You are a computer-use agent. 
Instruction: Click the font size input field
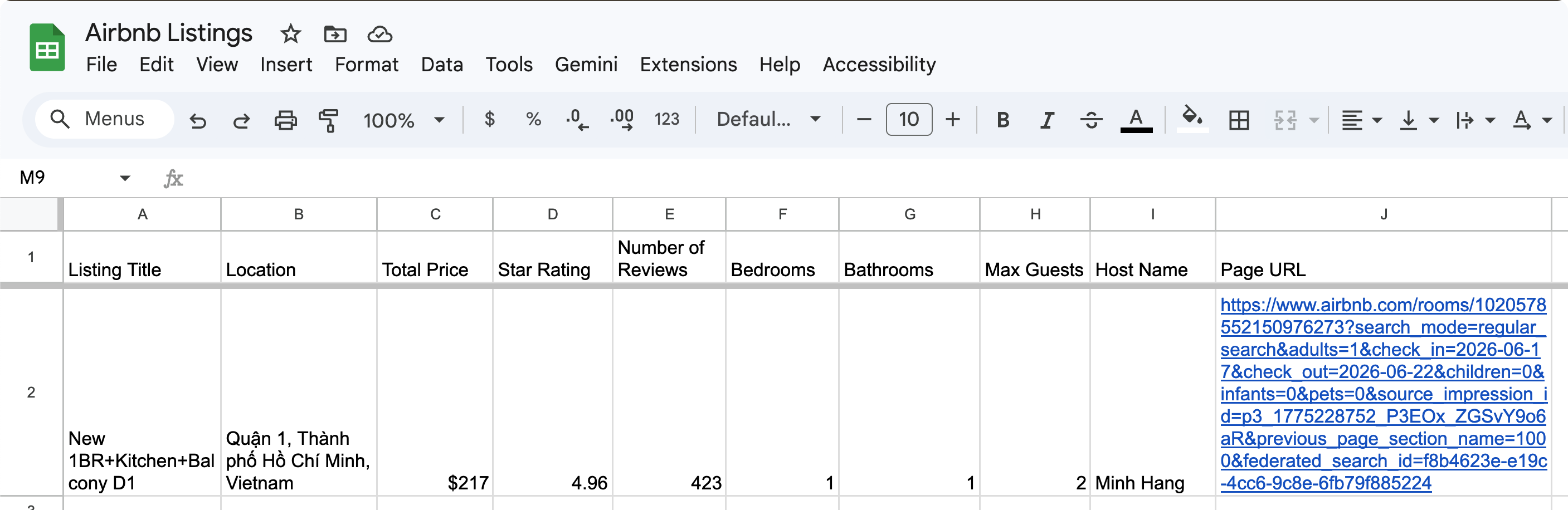[909, 120]
